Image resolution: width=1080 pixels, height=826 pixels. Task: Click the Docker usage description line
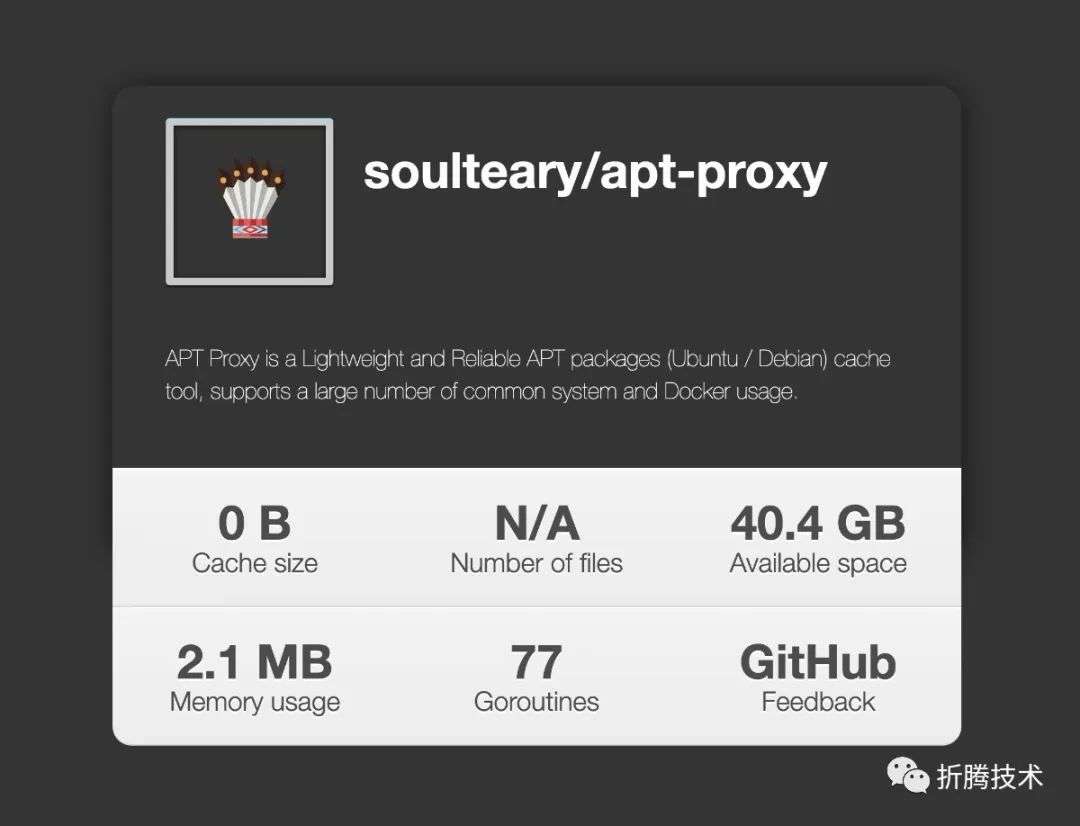(x=481, y=391)
